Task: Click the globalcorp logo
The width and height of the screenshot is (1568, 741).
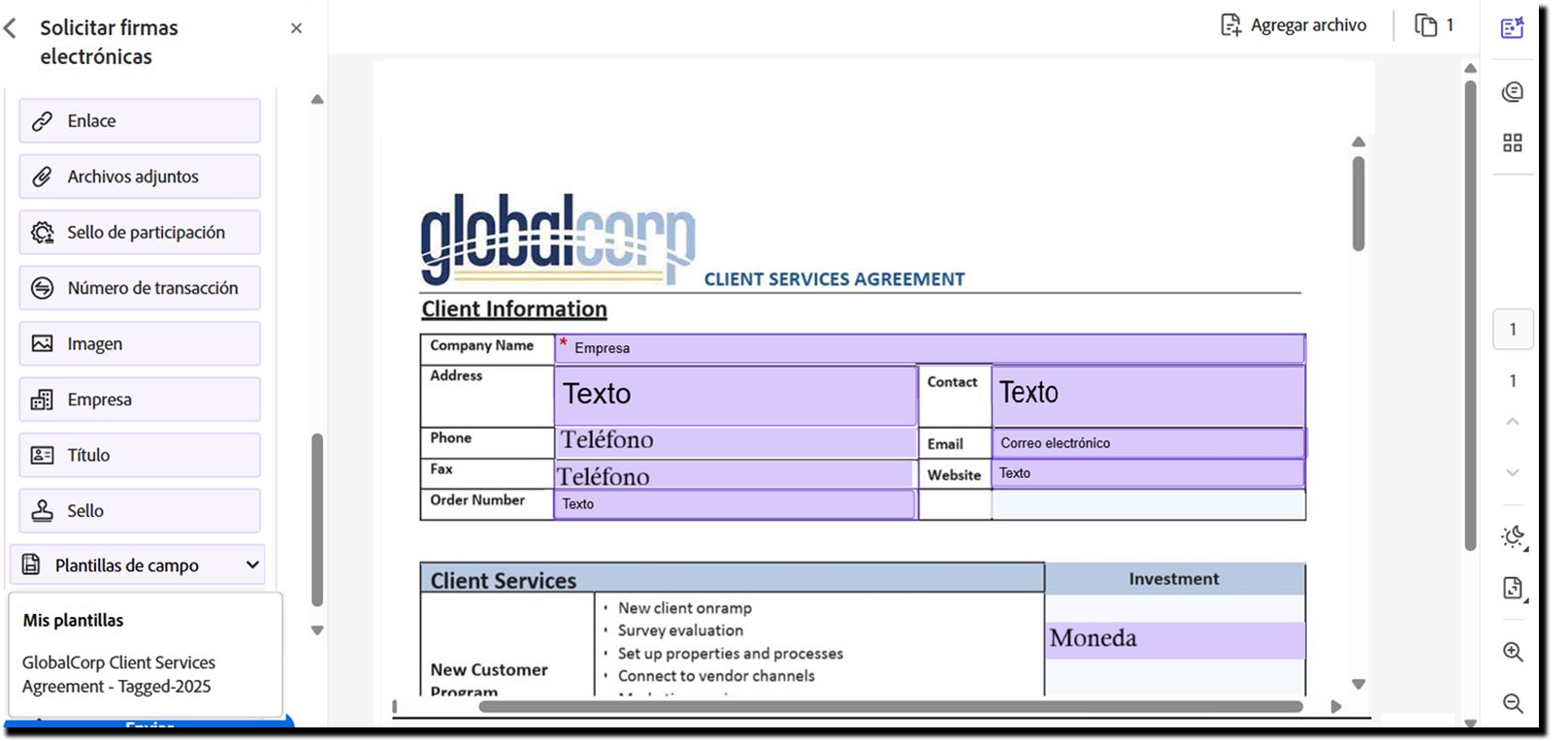Action: [558, 240]
